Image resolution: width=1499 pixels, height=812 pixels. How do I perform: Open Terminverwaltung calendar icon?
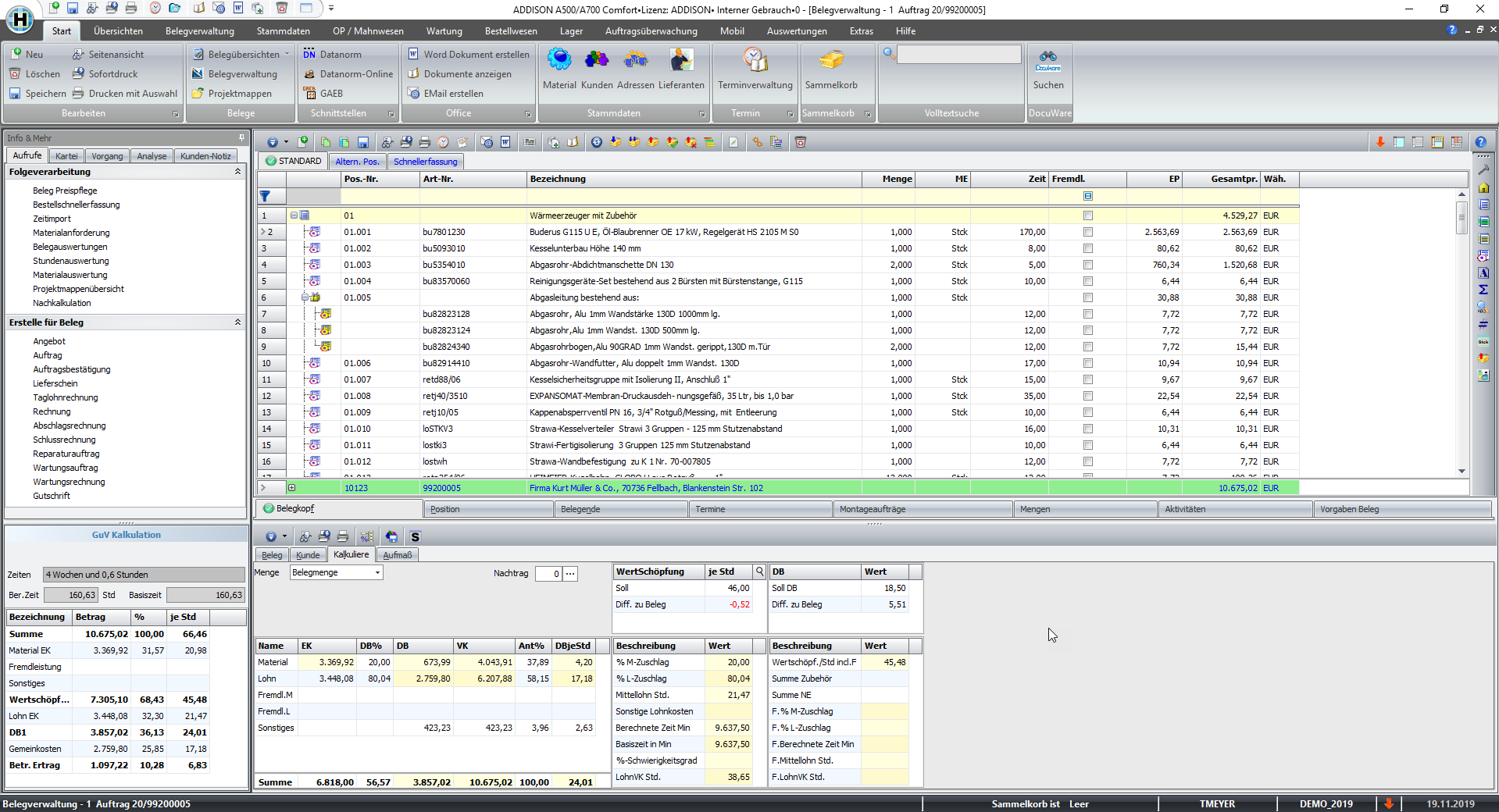[755, 61]
